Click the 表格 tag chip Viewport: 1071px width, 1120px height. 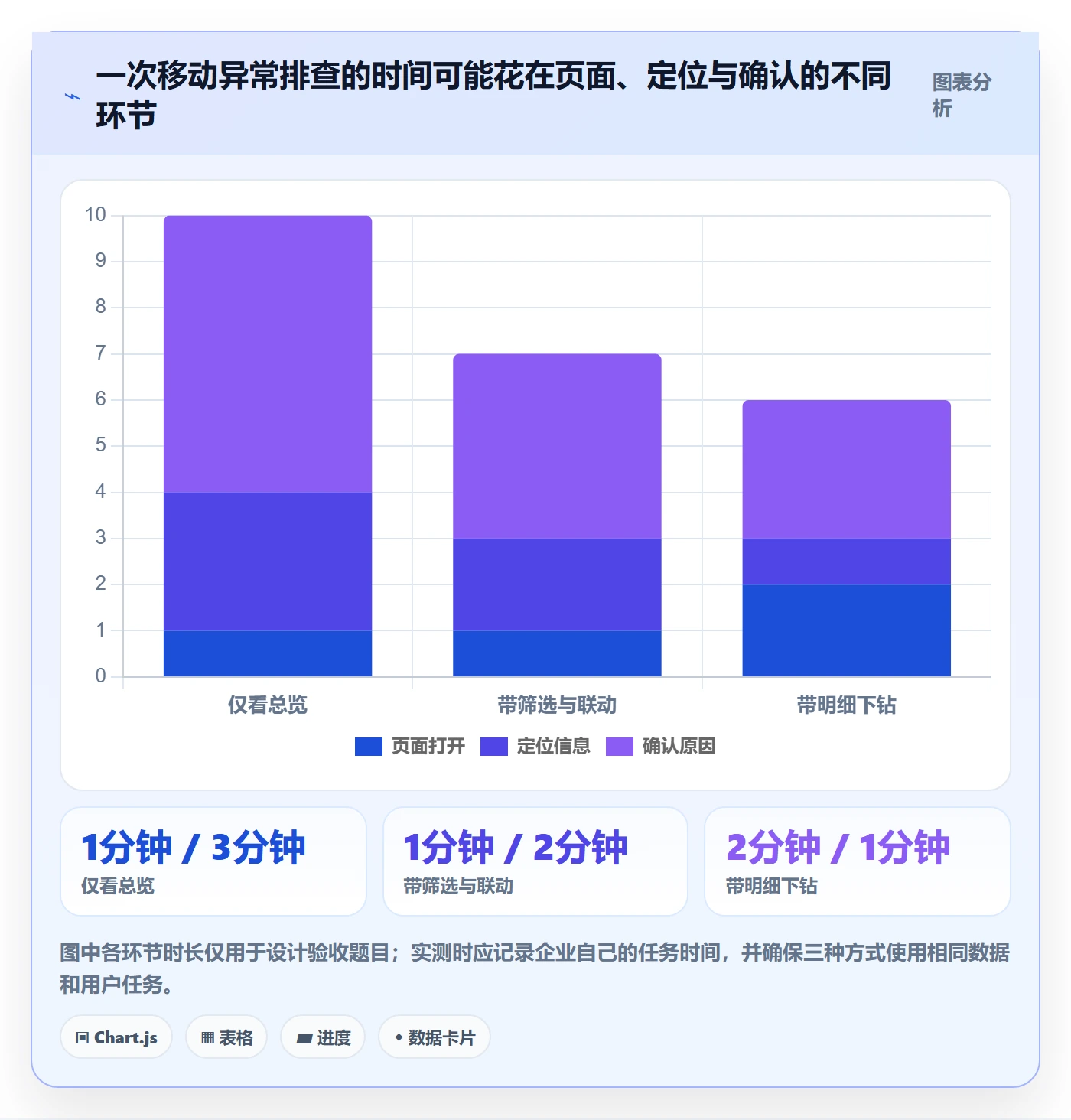[x=226, y=1037]
